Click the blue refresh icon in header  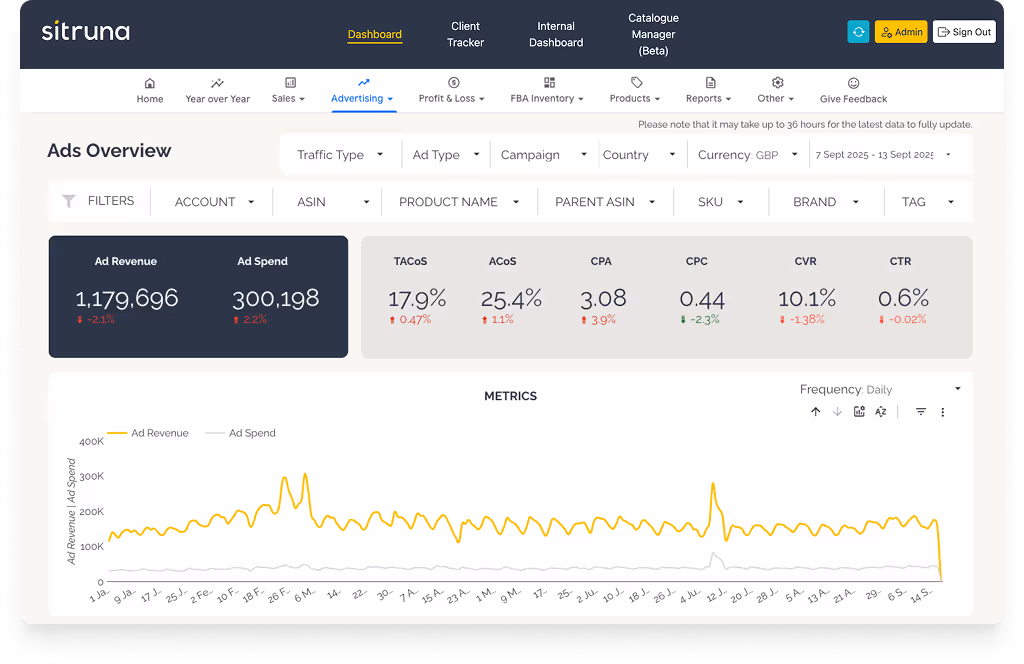coord(858,31)
